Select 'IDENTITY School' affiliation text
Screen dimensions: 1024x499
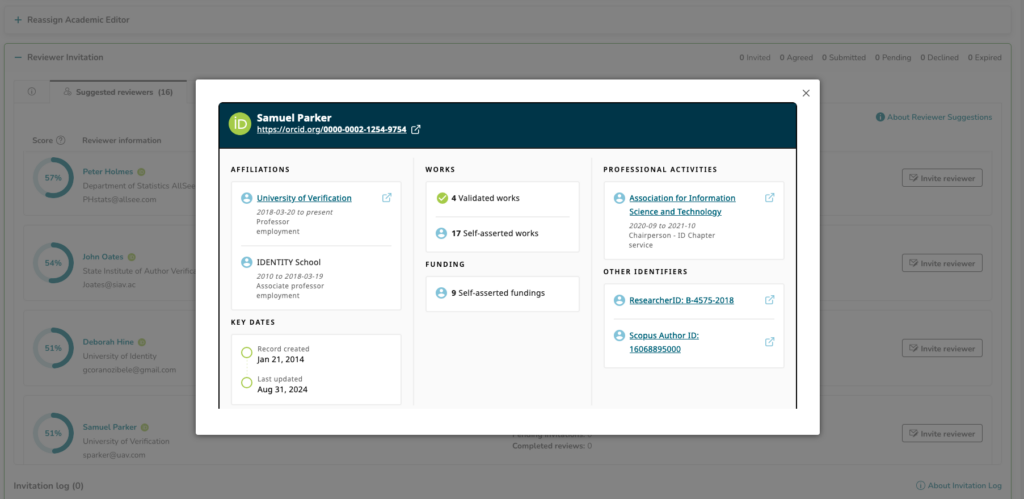coord(289,262)
